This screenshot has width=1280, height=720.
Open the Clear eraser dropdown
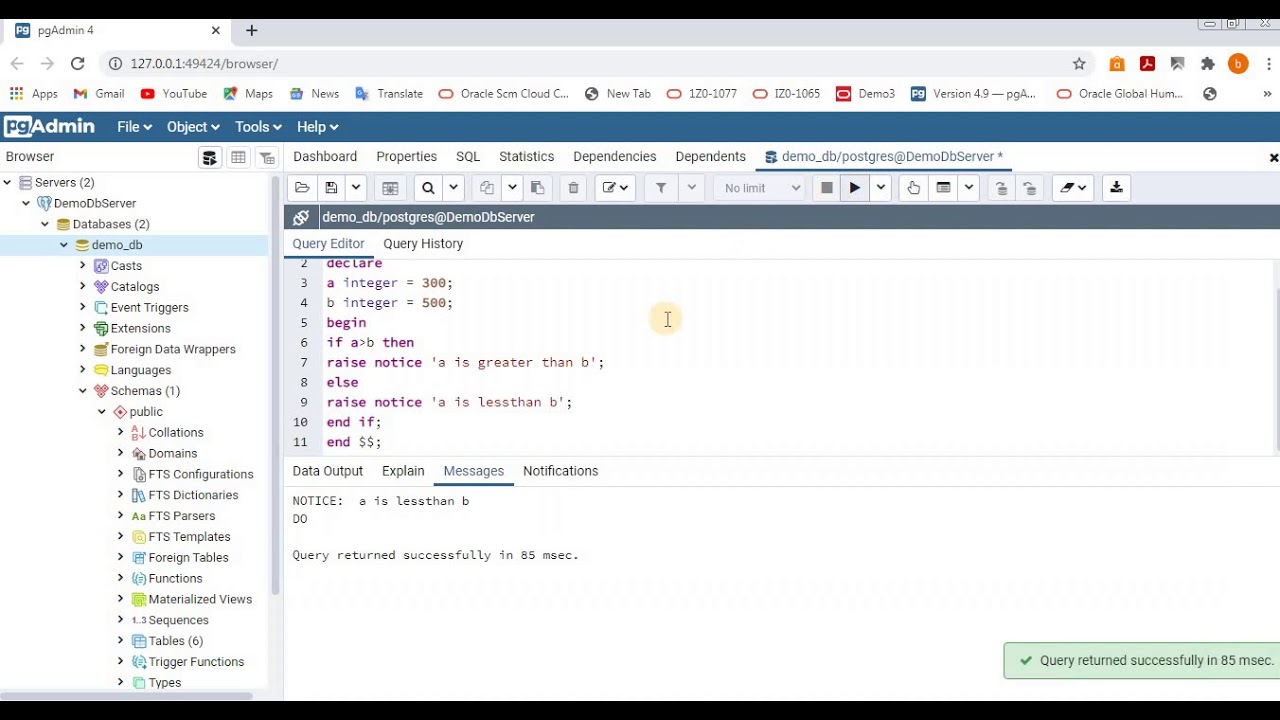(x=1074, y=188)
